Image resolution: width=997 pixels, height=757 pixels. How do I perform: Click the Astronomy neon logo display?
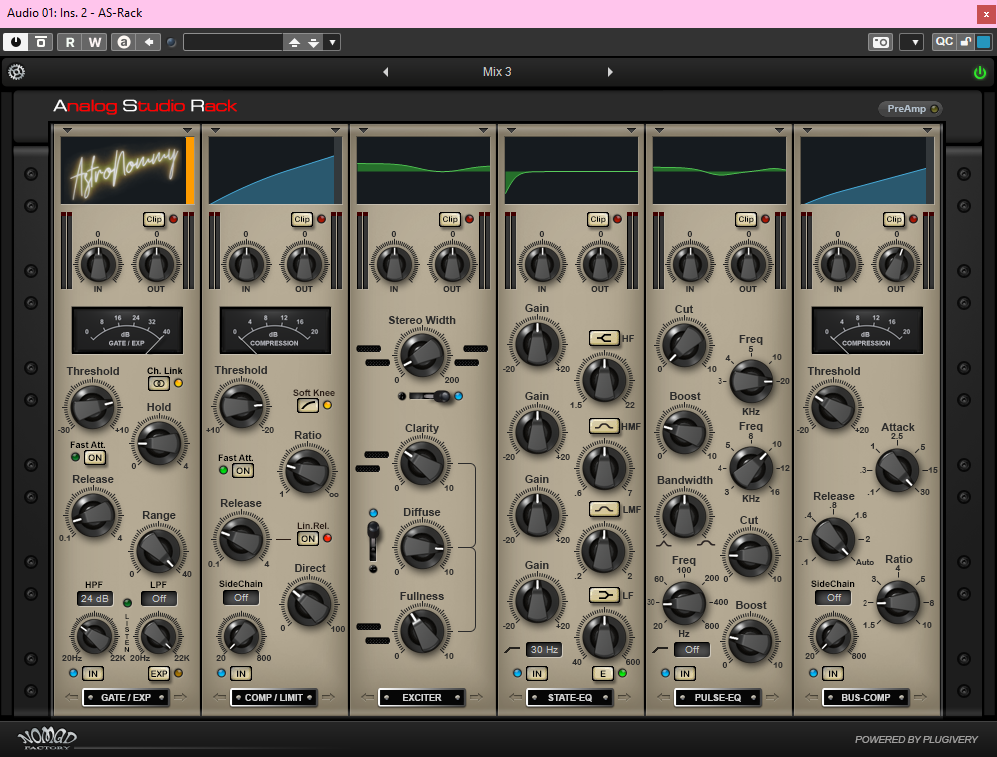[123, 170]
